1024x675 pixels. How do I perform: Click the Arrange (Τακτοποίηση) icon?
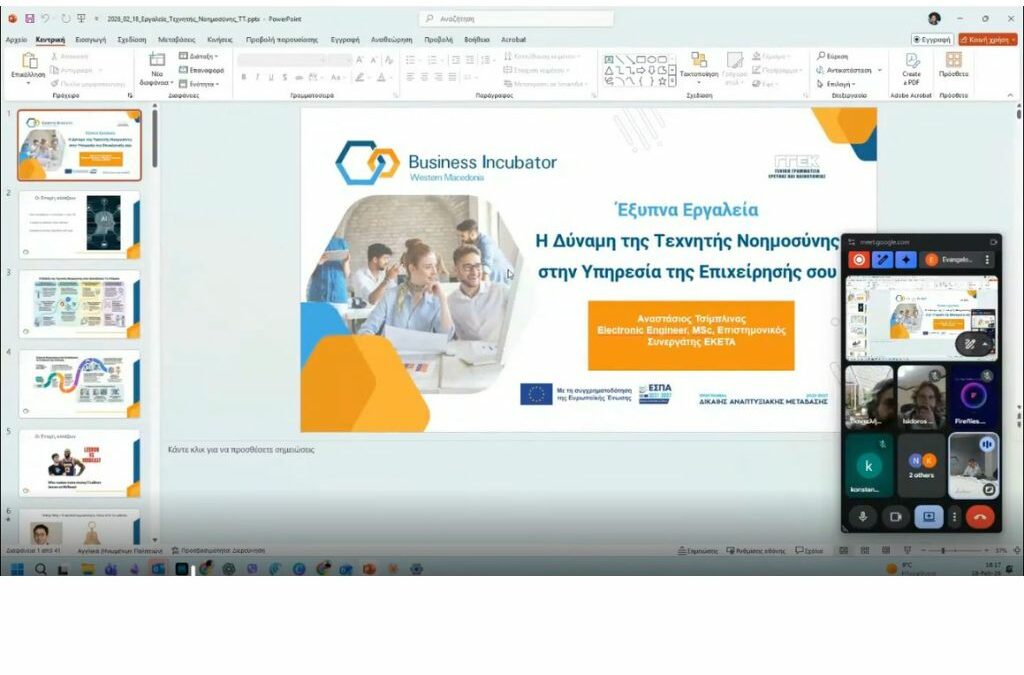(699, 63)
